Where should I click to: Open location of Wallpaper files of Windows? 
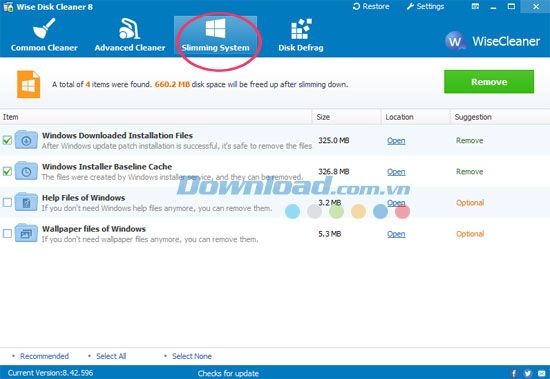[396, 234]
